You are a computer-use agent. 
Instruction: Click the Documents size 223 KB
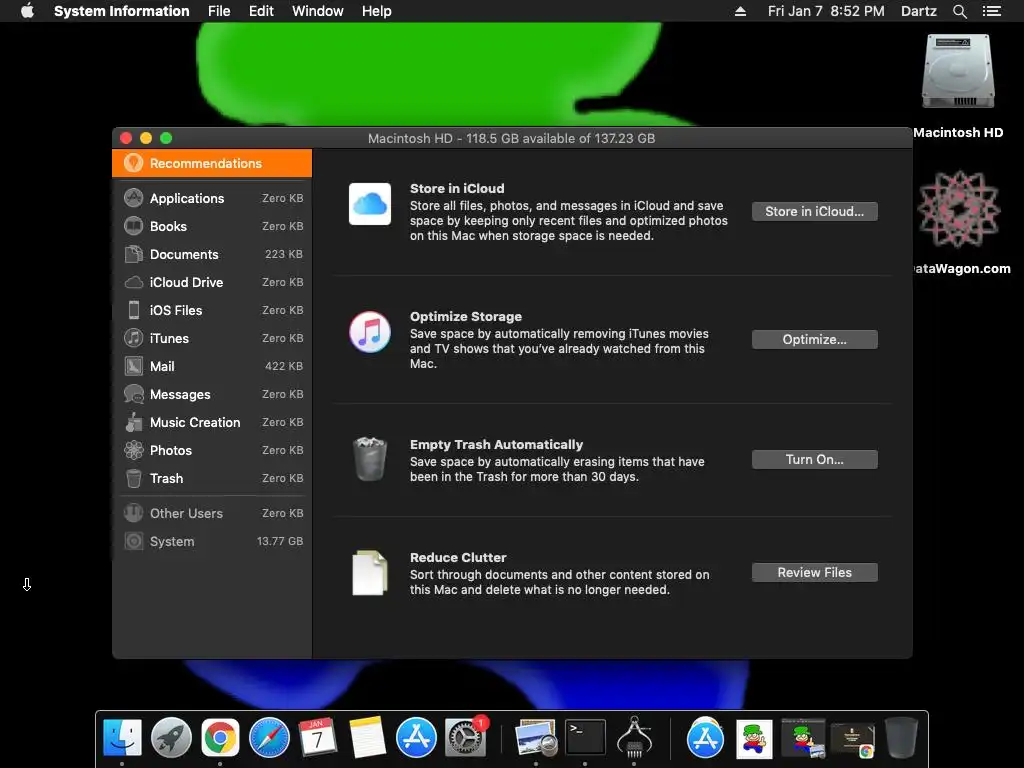point(283,254)
